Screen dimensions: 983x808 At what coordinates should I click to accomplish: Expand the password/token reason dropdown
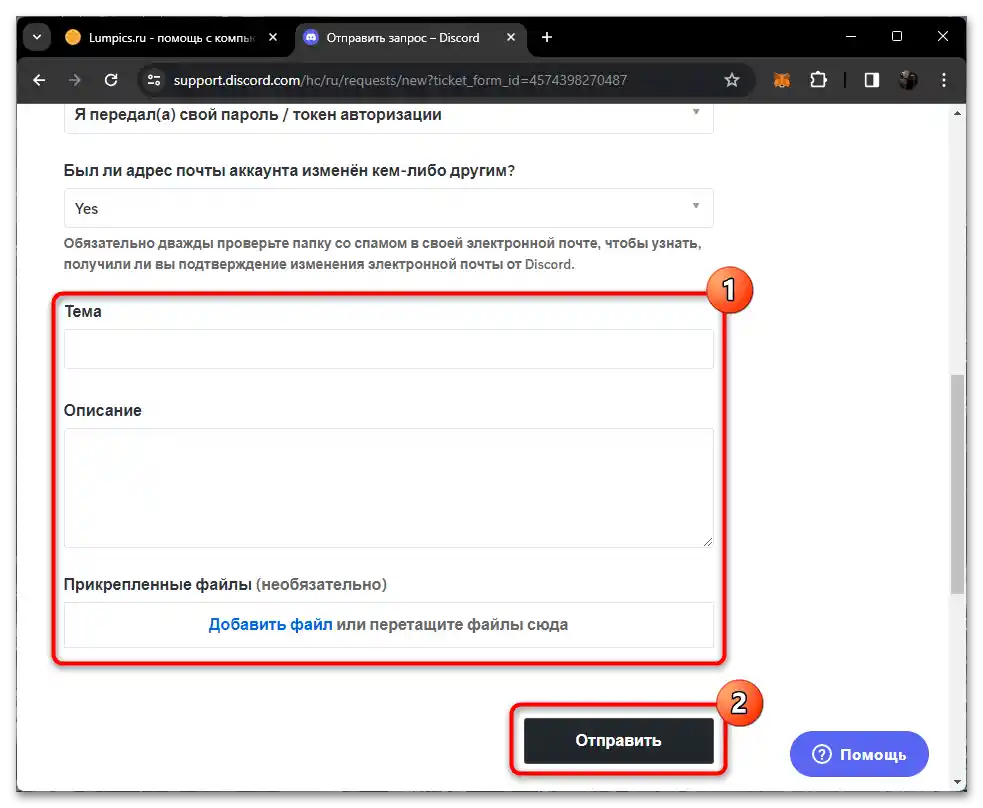(388, 117)
